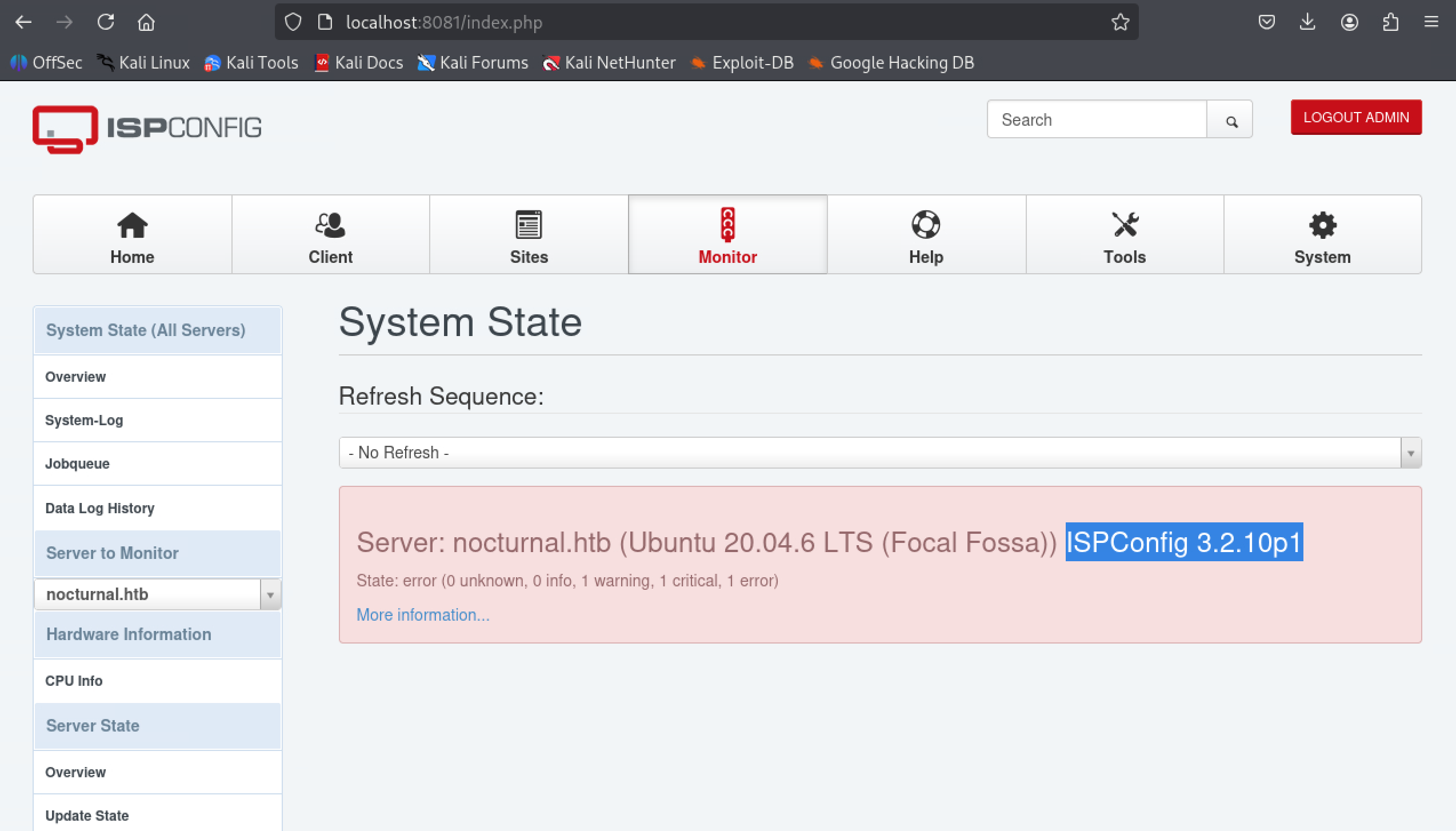
Task: Click the 'System State (All Servers)' header
Action: click(158, 330)
